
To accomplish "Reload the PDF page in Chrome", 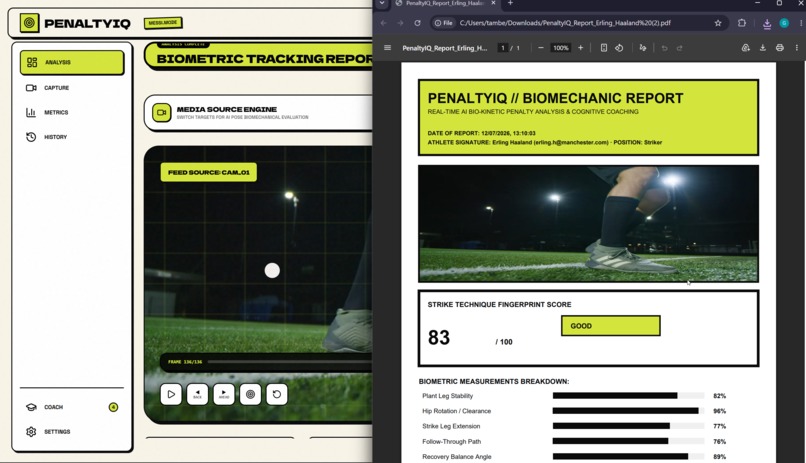I will click(x=417, y=23).
